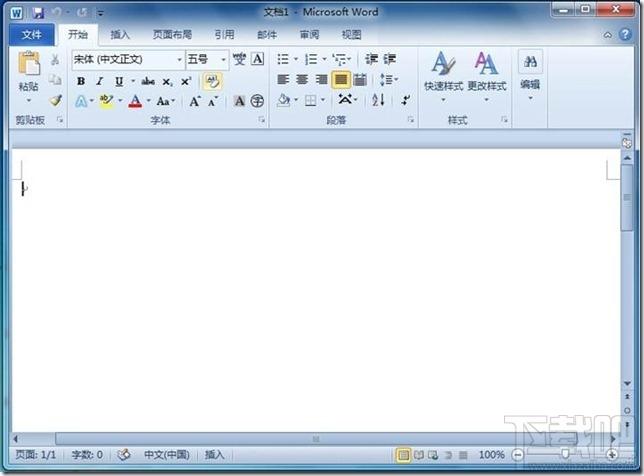This screenshot has width=644, height=476.
Task: Toggle Justify alignment
Action: (x=341, y=79)
